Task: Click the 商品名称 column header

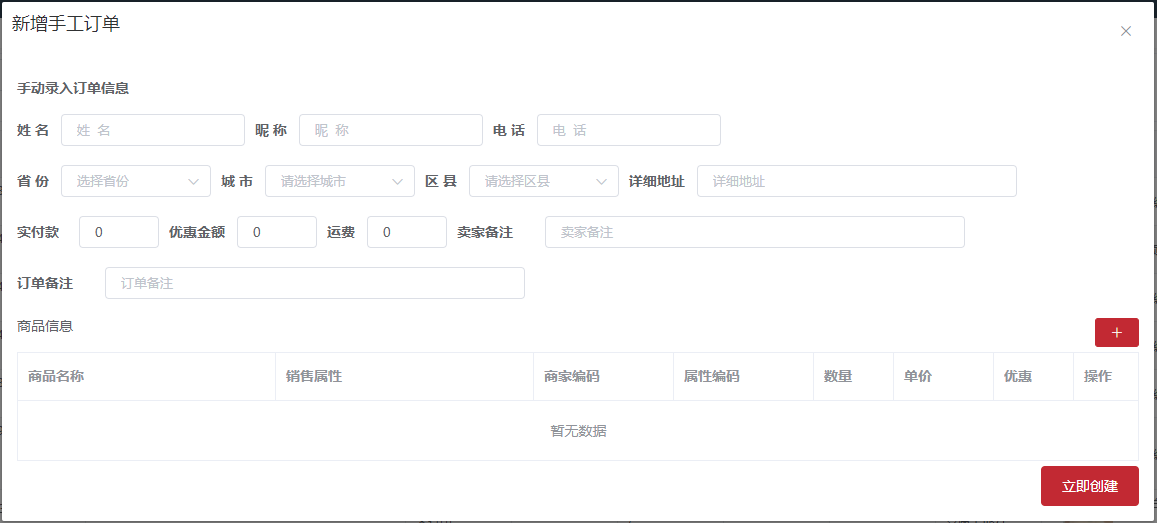Action: point(56,377)
